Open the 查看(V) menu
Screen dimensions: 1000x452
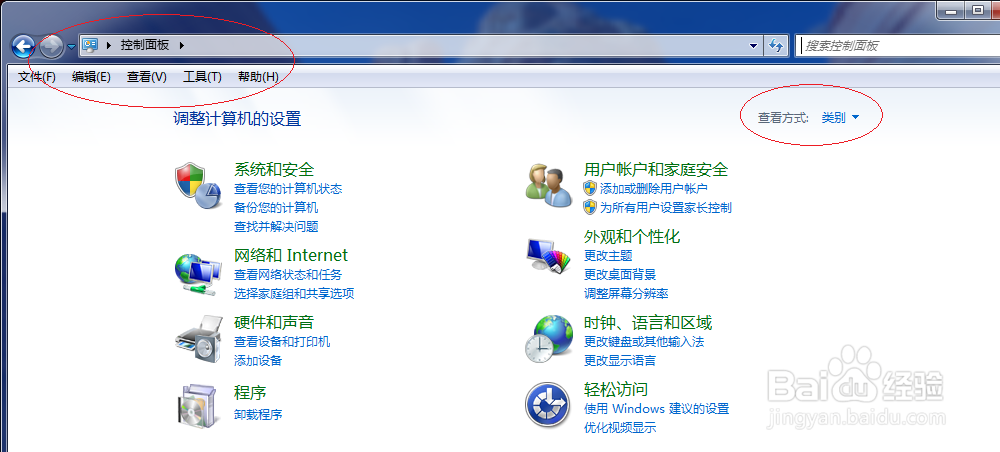pyautogui.click(x=147, y=77)
